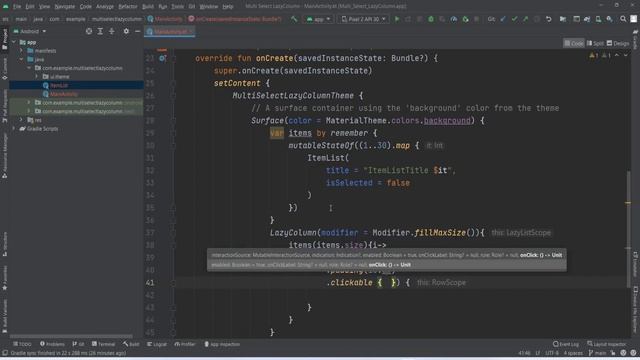Open the Build menu
640x360 pixels.
(148, 7)
